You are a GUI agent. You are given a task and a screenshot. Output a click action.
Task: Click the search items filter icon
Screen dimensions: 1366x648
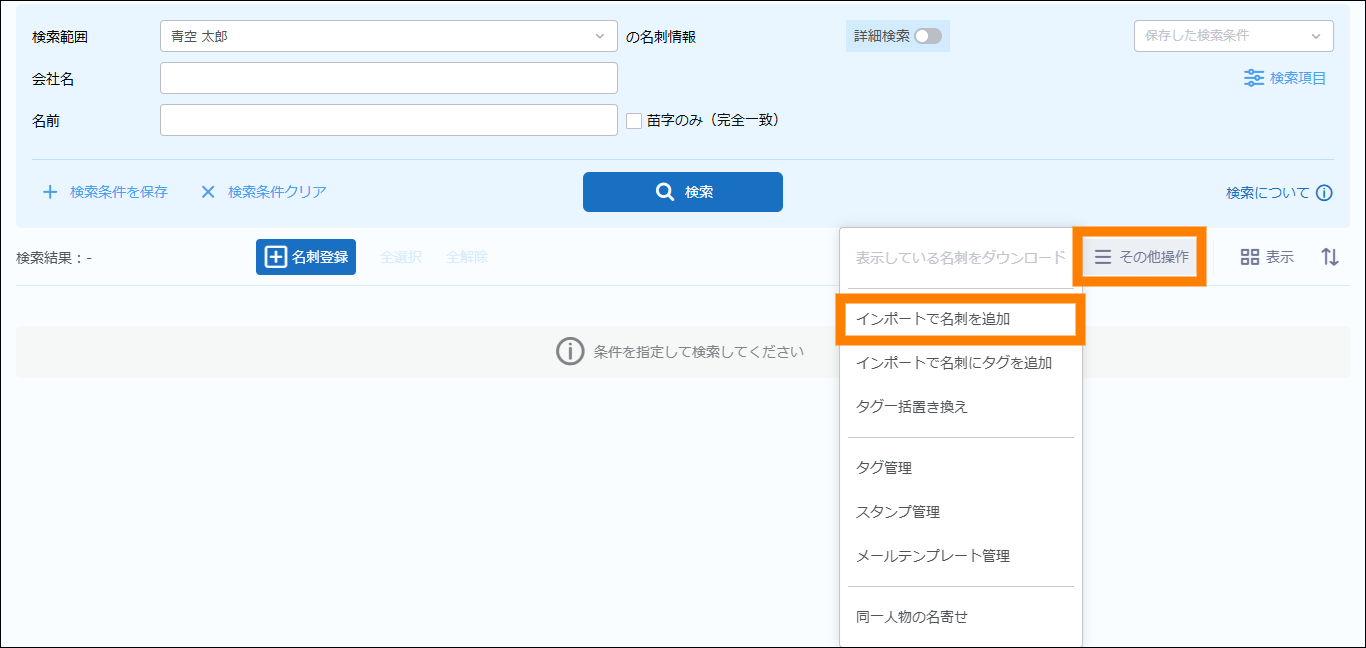(1253, 78)
